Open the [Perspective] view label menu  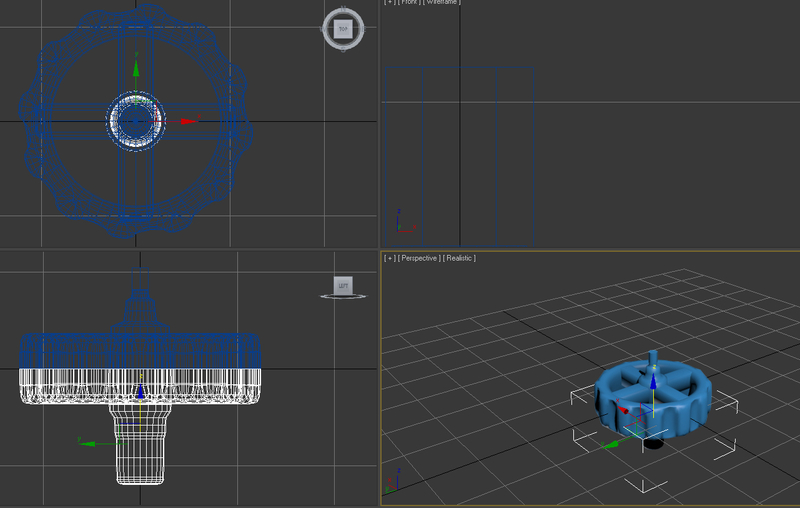(419, 258)
